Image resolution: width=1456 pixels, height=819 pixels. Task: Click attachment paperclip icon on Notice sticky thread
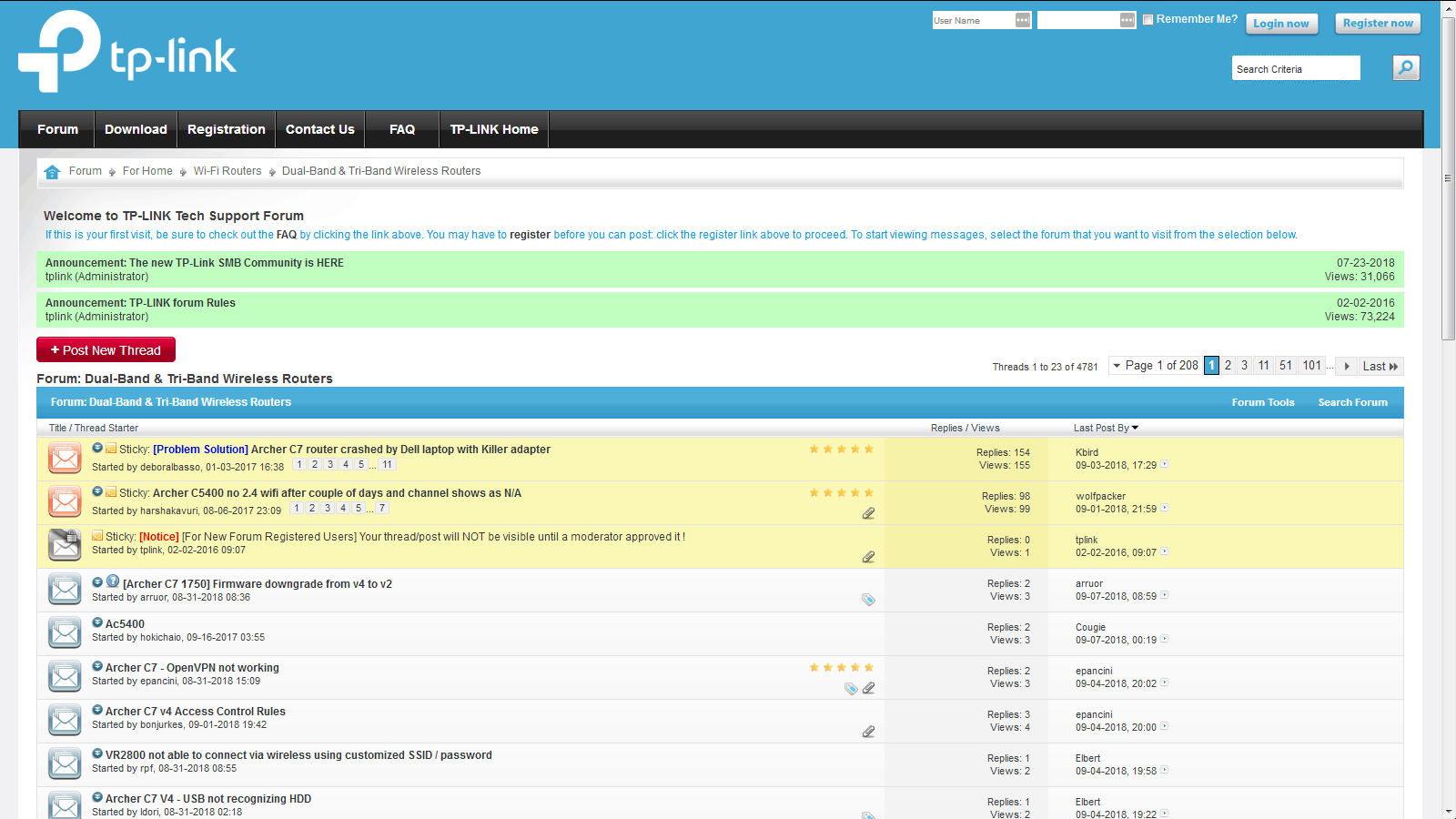pyautogui.click(x=868, y=557)
